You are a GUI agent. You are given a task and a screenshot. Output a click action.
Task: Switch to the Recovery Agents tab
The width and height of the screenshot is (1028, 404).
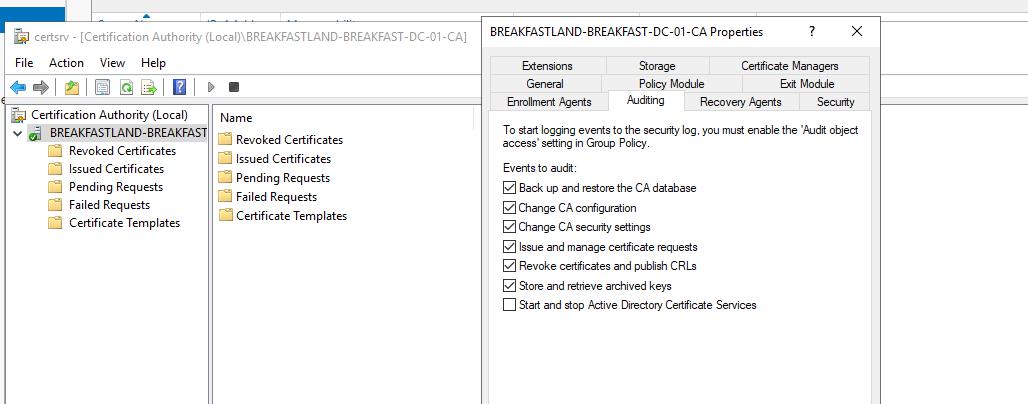coord(740,102)
